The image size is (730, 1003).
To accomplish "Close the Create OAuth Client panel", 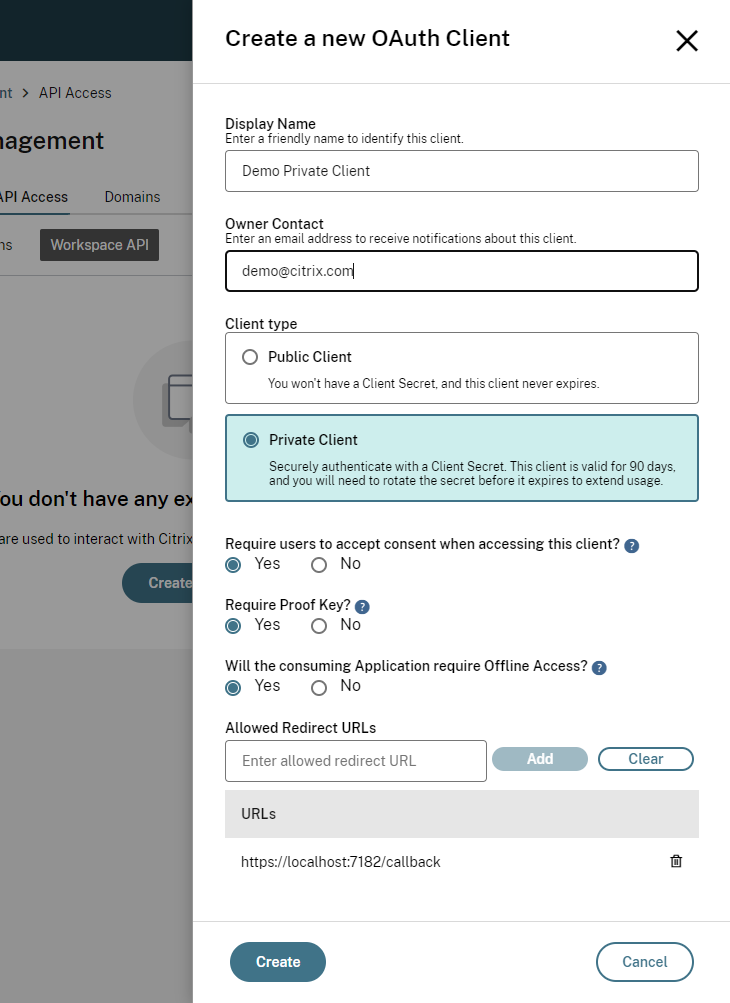I will click(686, 41).
